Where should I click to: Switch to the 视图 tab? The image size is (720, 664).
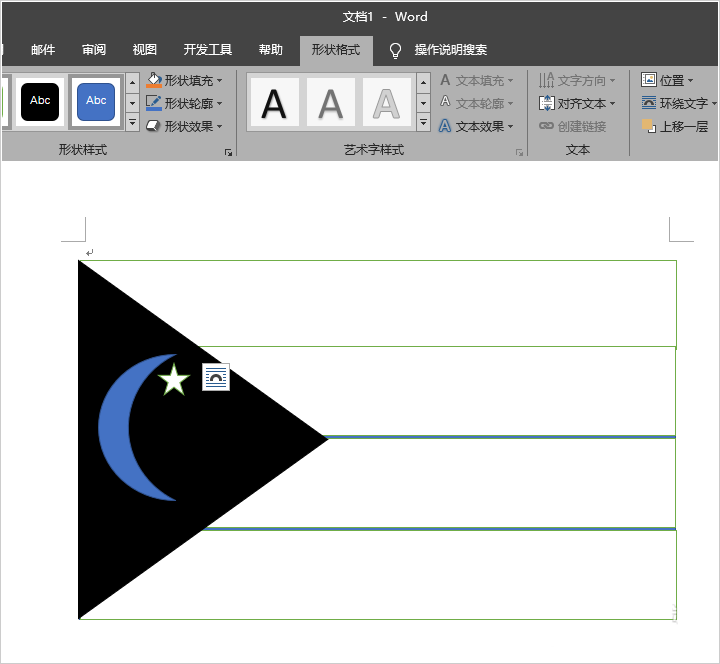click(x=145, y=50)
